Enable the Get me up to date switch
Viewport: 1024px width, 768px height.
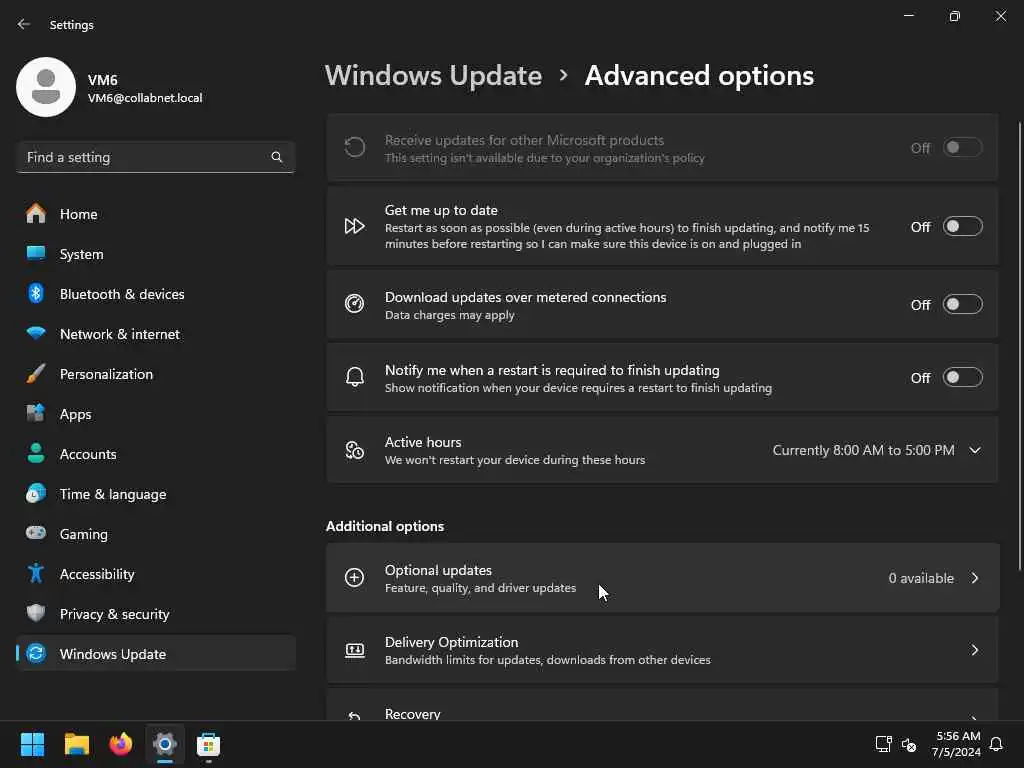(963, 227)
